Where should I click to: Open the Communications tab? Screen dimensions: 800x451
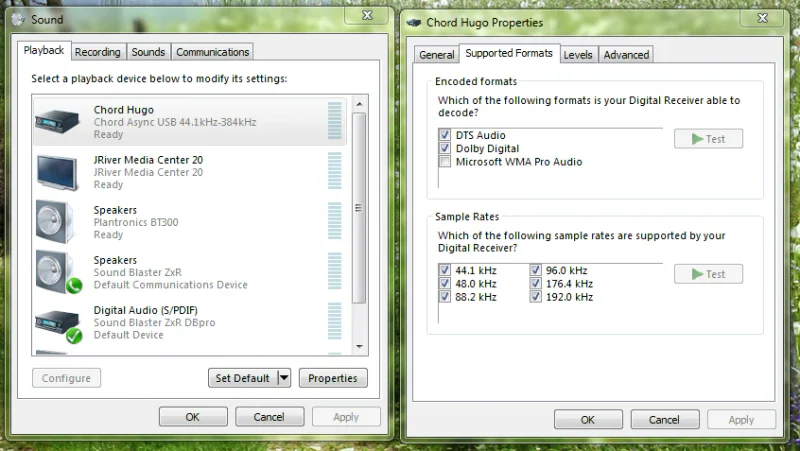point(212,52)
